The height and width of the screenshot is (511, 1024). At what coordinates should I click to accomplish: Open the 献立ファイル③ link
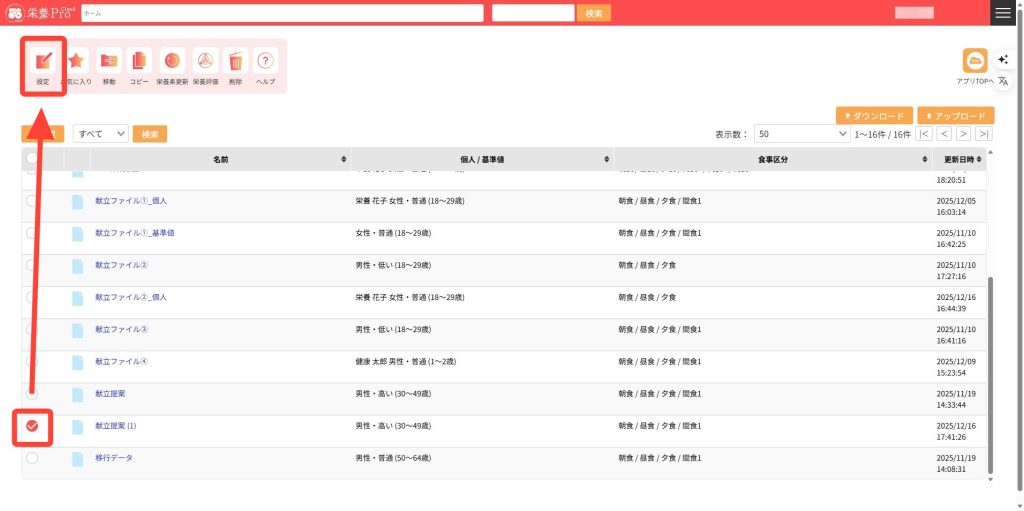tap(121, 329)
